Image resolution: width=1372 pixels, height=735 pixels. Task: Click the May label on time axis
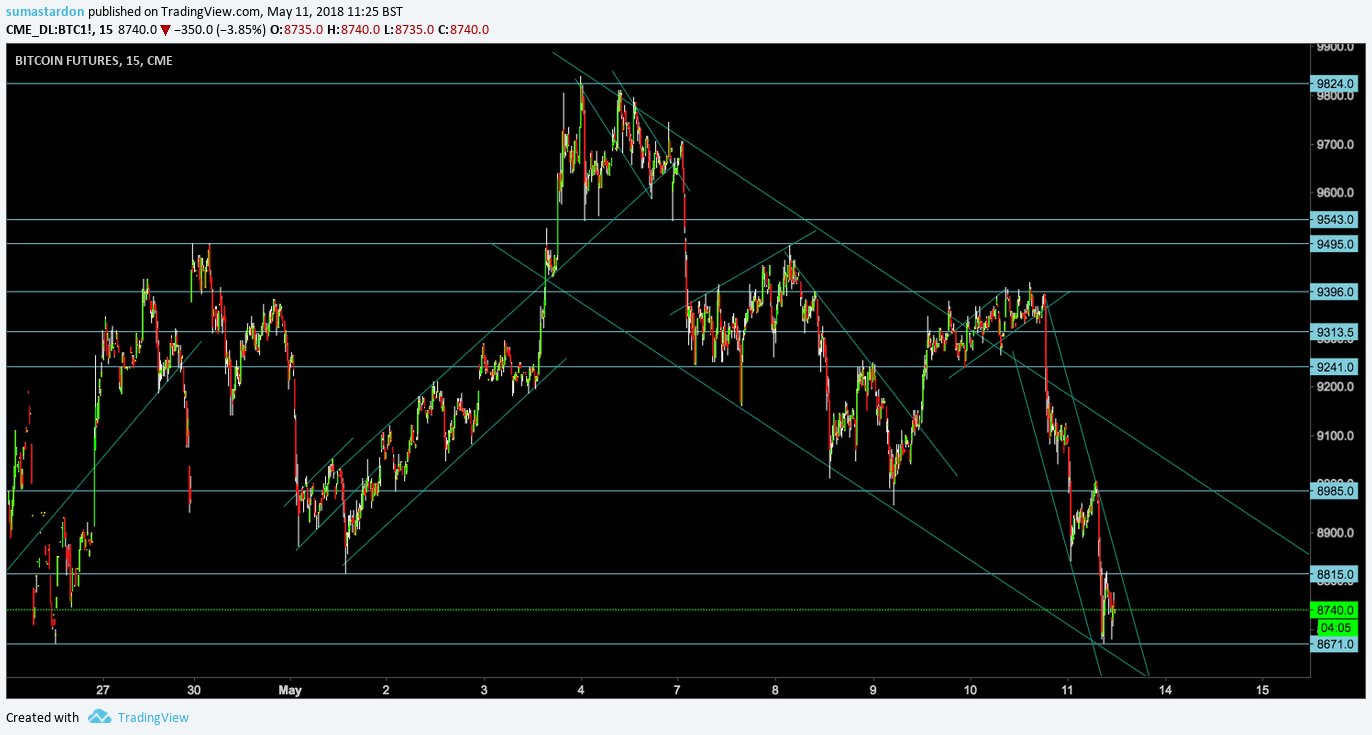(290, 690)
